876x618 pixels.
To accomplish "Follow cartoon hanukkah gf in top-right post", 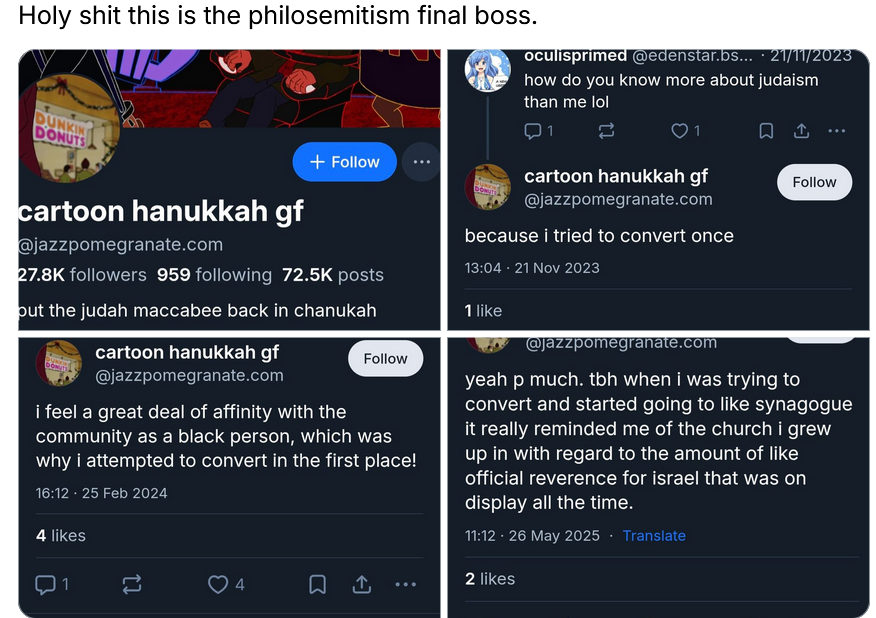I will point(814,182).
